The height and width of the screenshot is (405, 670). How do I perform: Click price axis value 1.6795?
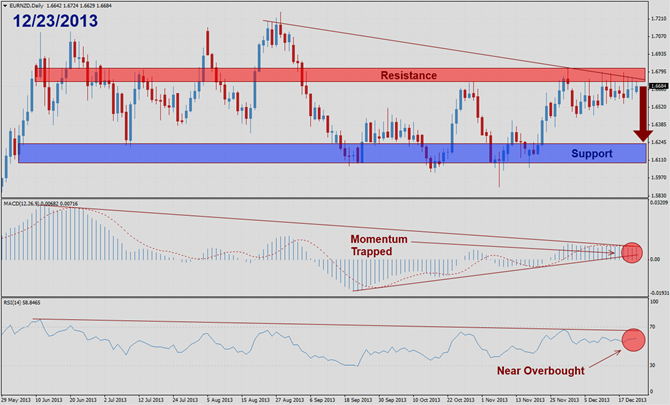point(658,72)
